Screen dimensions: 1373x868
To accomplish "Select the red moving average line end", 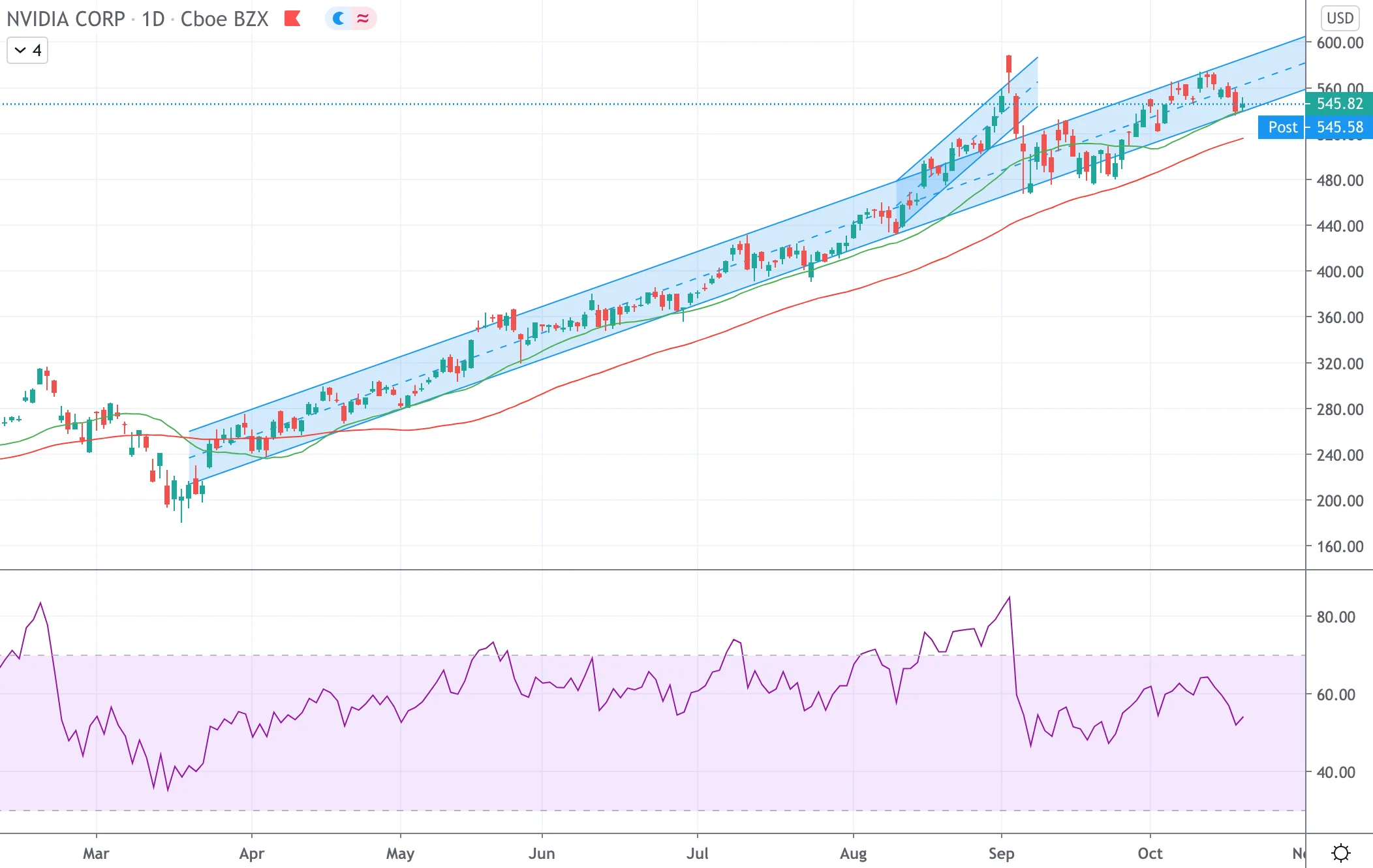I will point(1241,138).
